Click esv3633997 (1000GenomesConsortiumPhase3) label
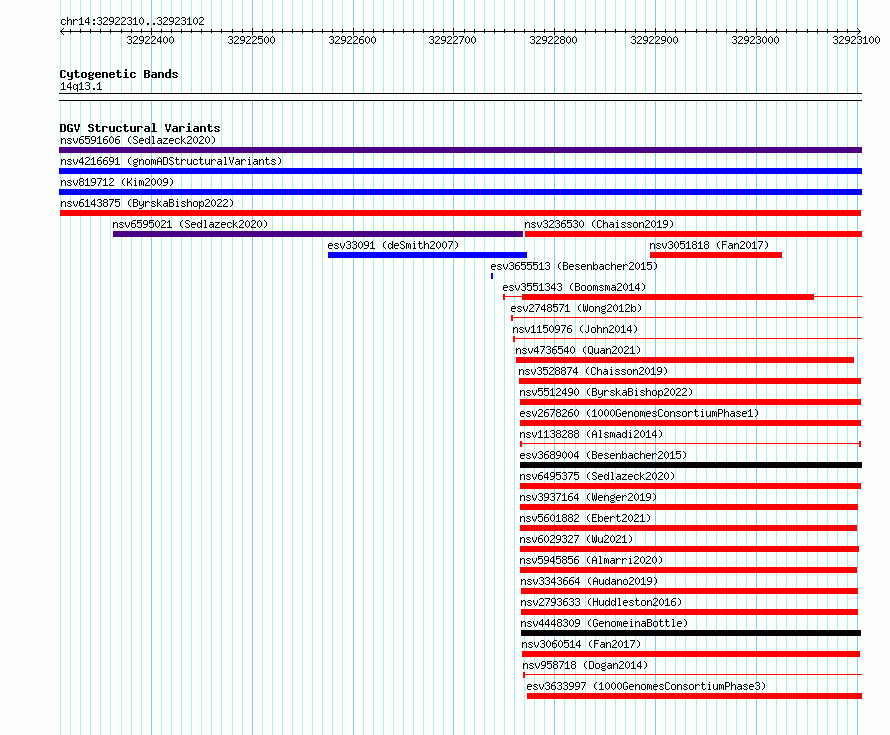 (x=646, y=686)
